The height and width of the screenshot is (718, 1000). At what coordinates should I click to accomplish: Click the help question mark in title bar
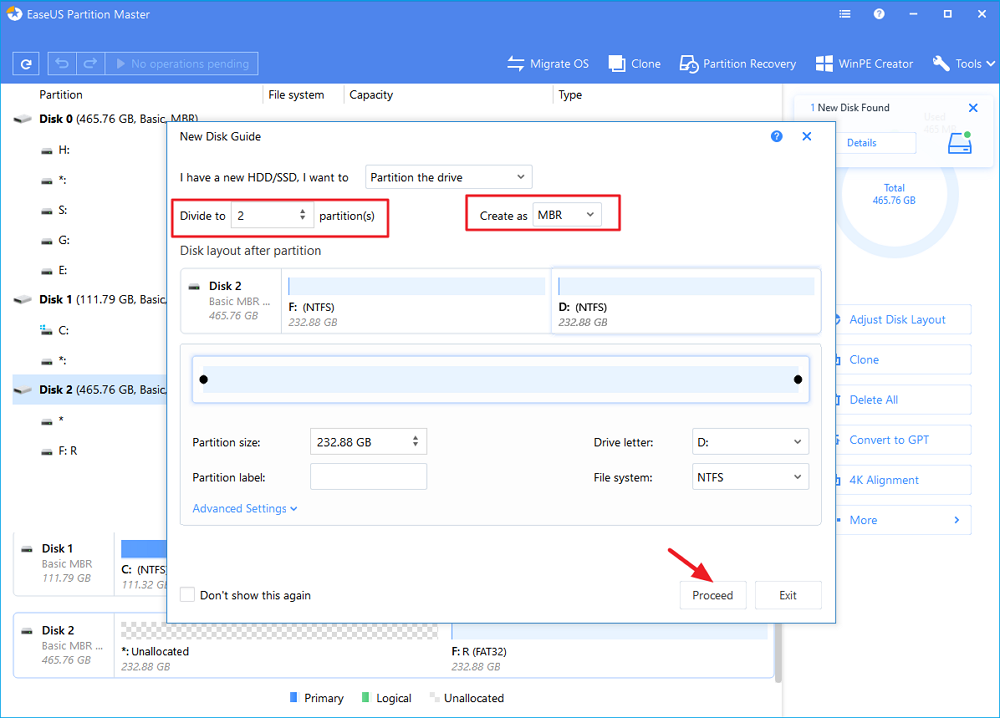click(x=879, y=14)
